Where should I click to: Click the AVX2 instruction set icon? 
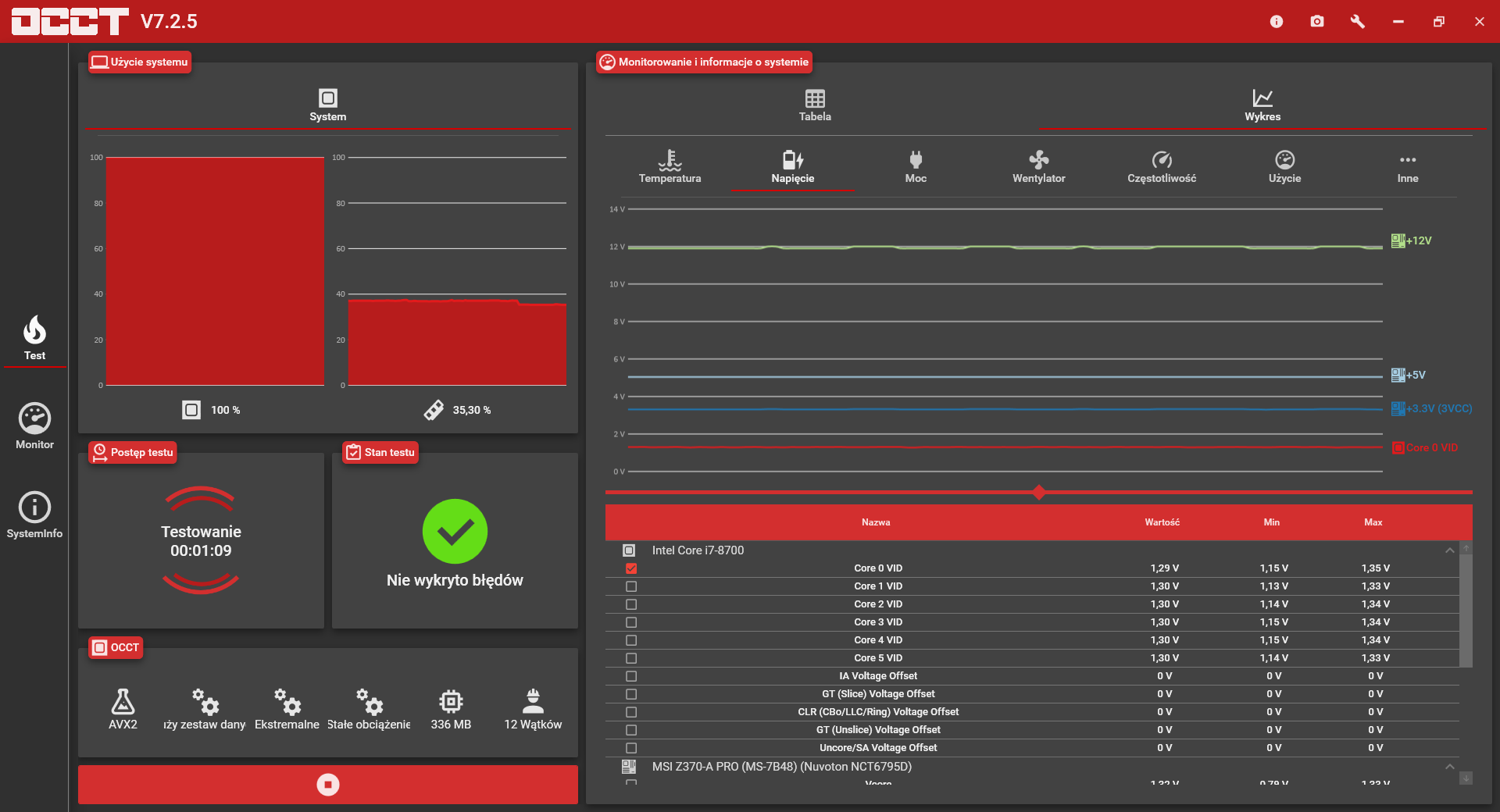[x=123, y=701]
